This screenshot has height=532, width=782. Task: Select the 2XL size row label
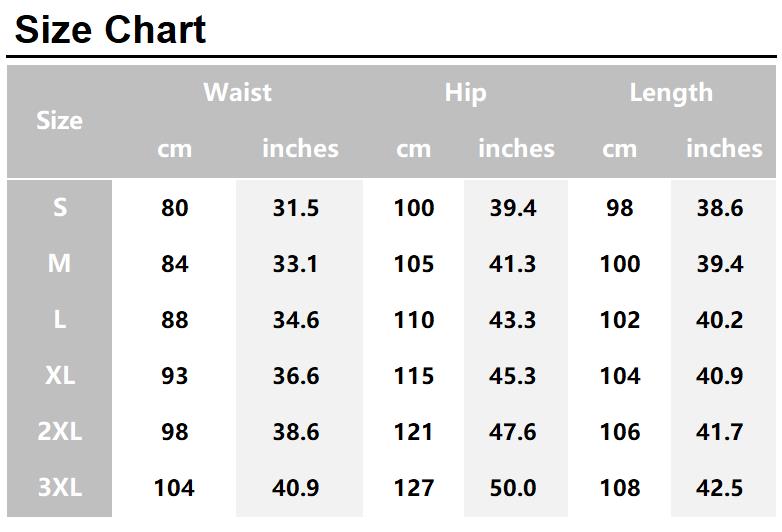(x=60, y=431)
